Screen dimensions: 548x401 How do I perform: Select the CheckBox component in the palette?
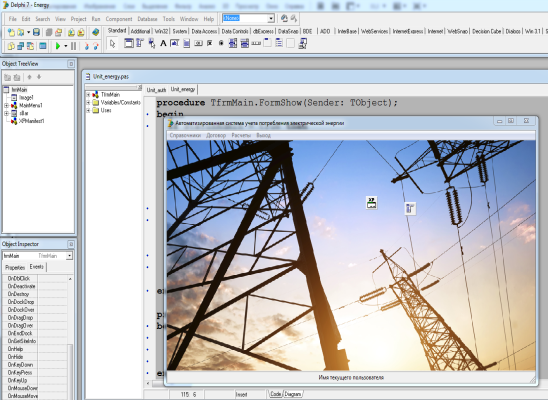click(x=210, y=43)
